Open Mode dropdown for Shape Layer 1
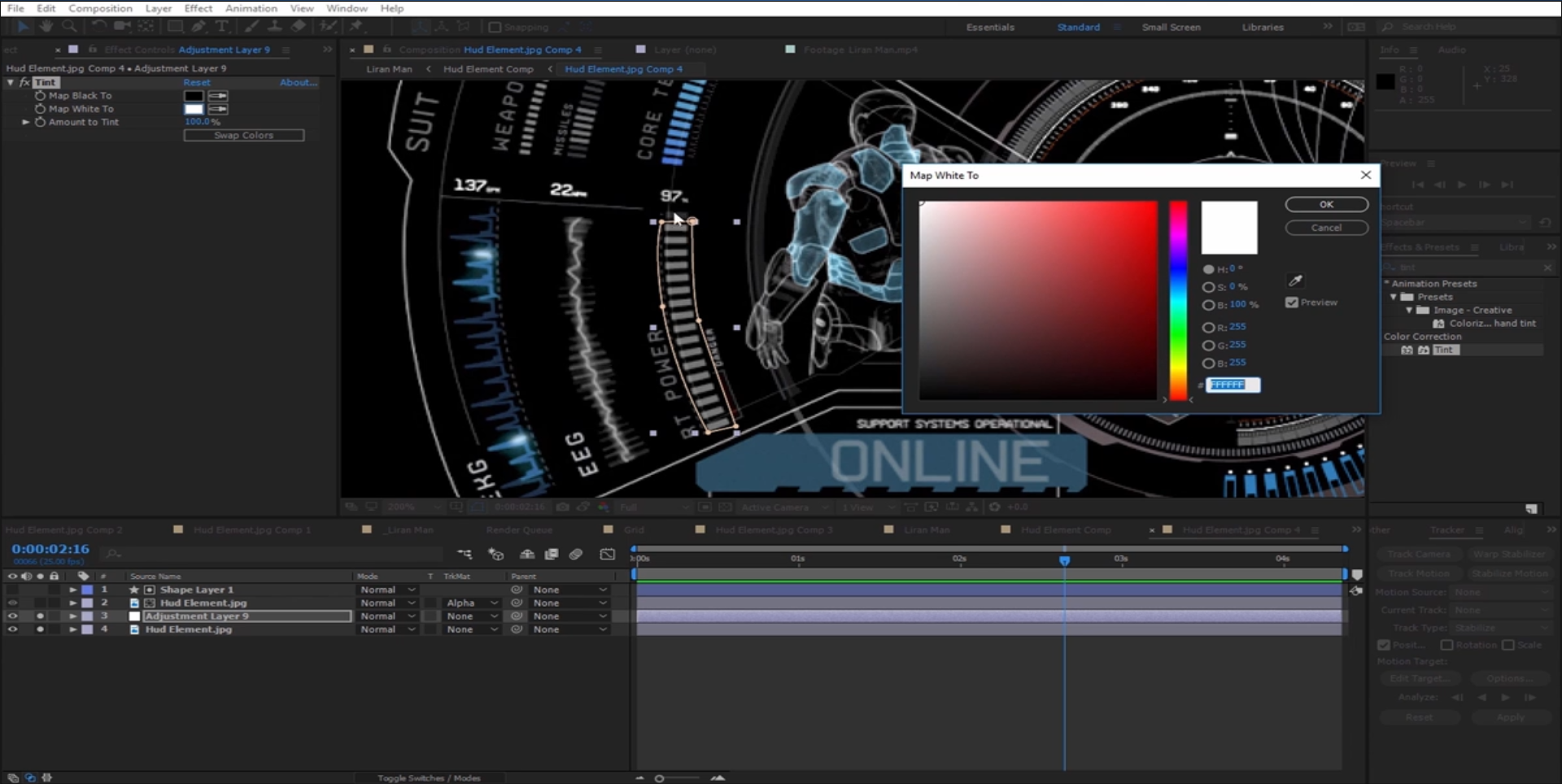This screenshot has height=784, width=1562. [x=387, y=590]
